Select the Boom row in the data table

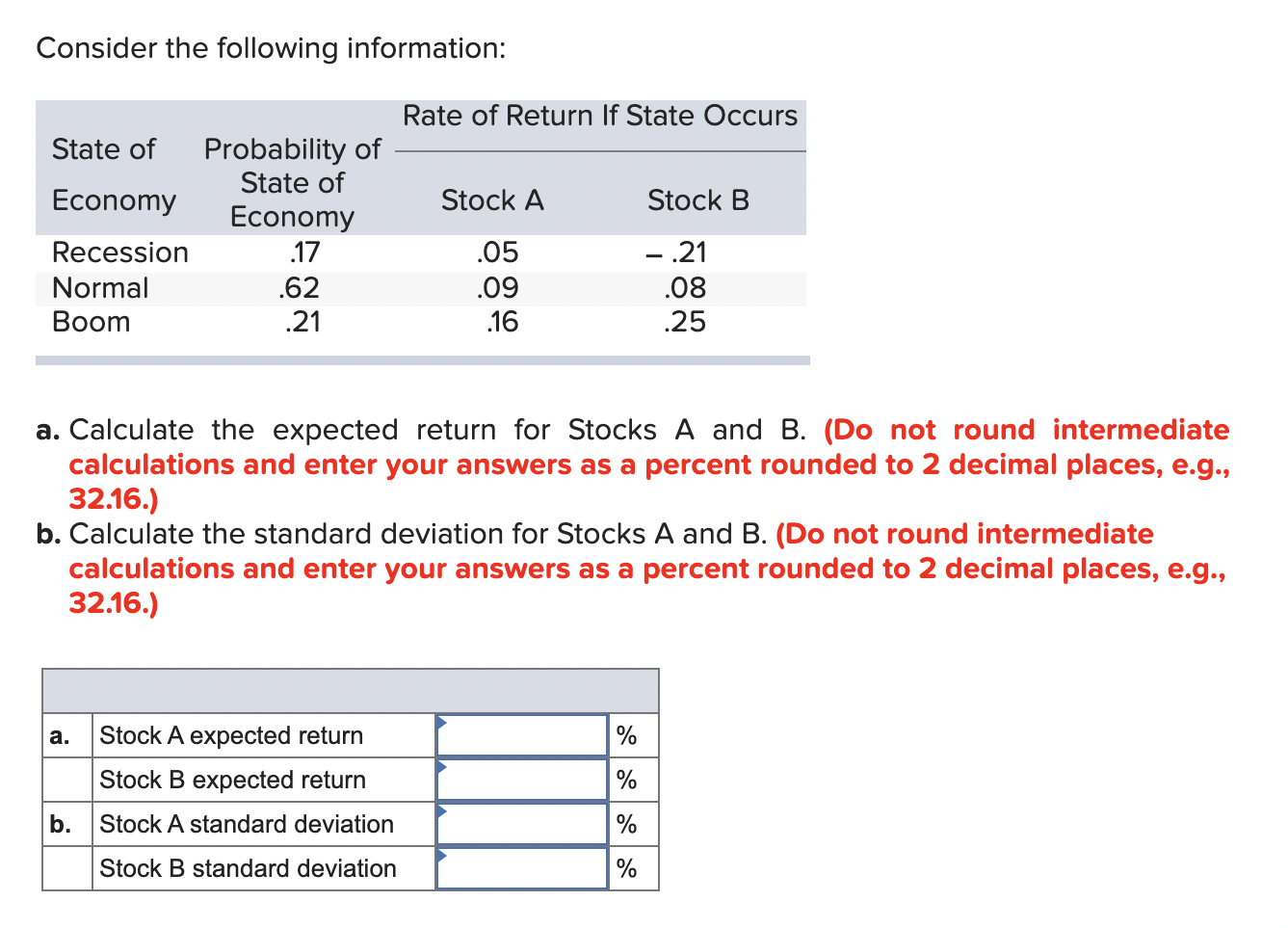(x=91, y=322)
